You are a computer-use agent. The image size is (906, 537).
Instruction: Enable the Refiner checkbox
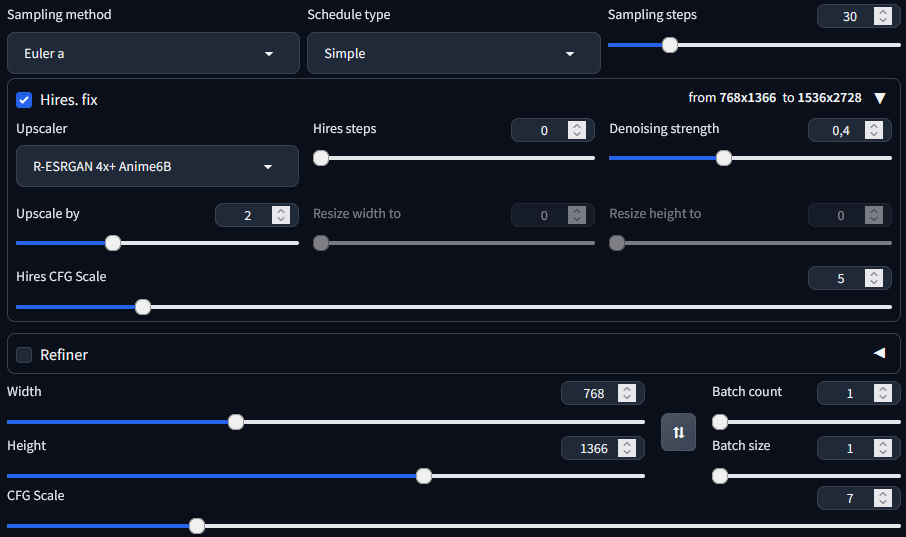[x=24, y=354]
